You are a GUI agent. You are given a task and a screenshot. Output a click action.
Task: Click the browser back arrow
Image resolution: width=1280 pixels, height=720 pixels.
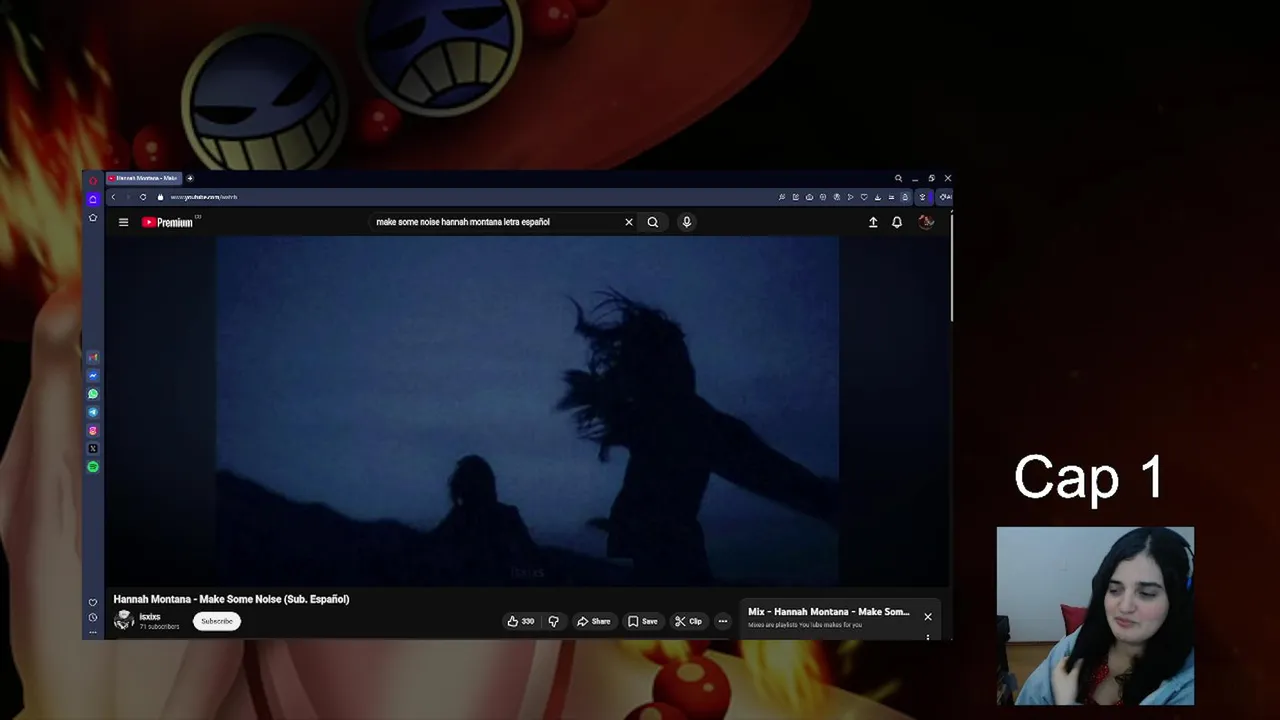coord(113,197)
